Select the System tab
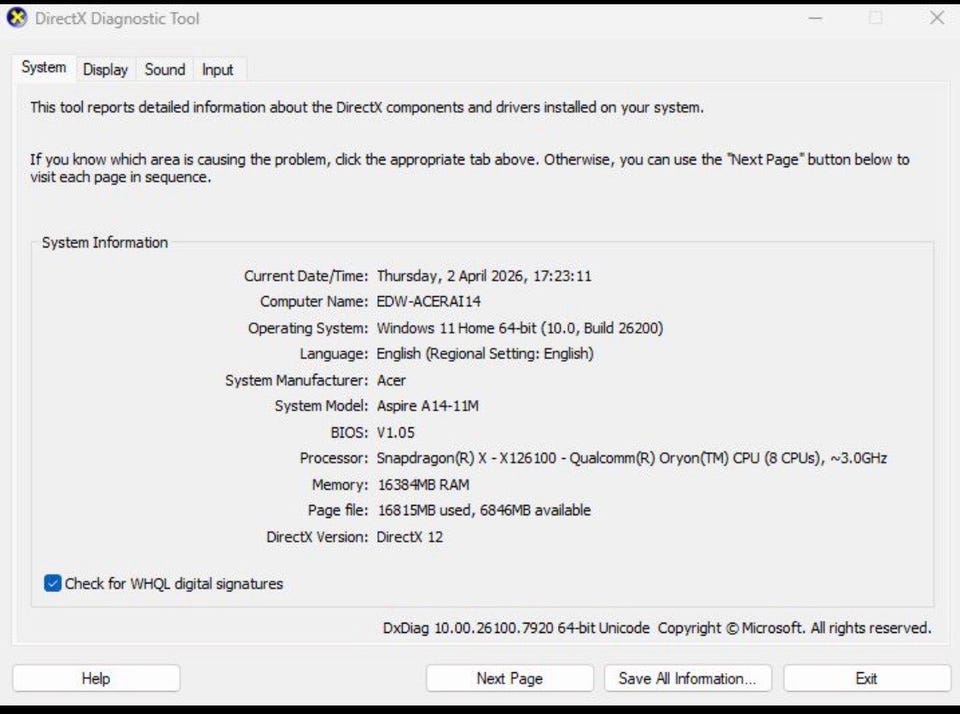This screenshot has width=960, height=714. [43, 67]
